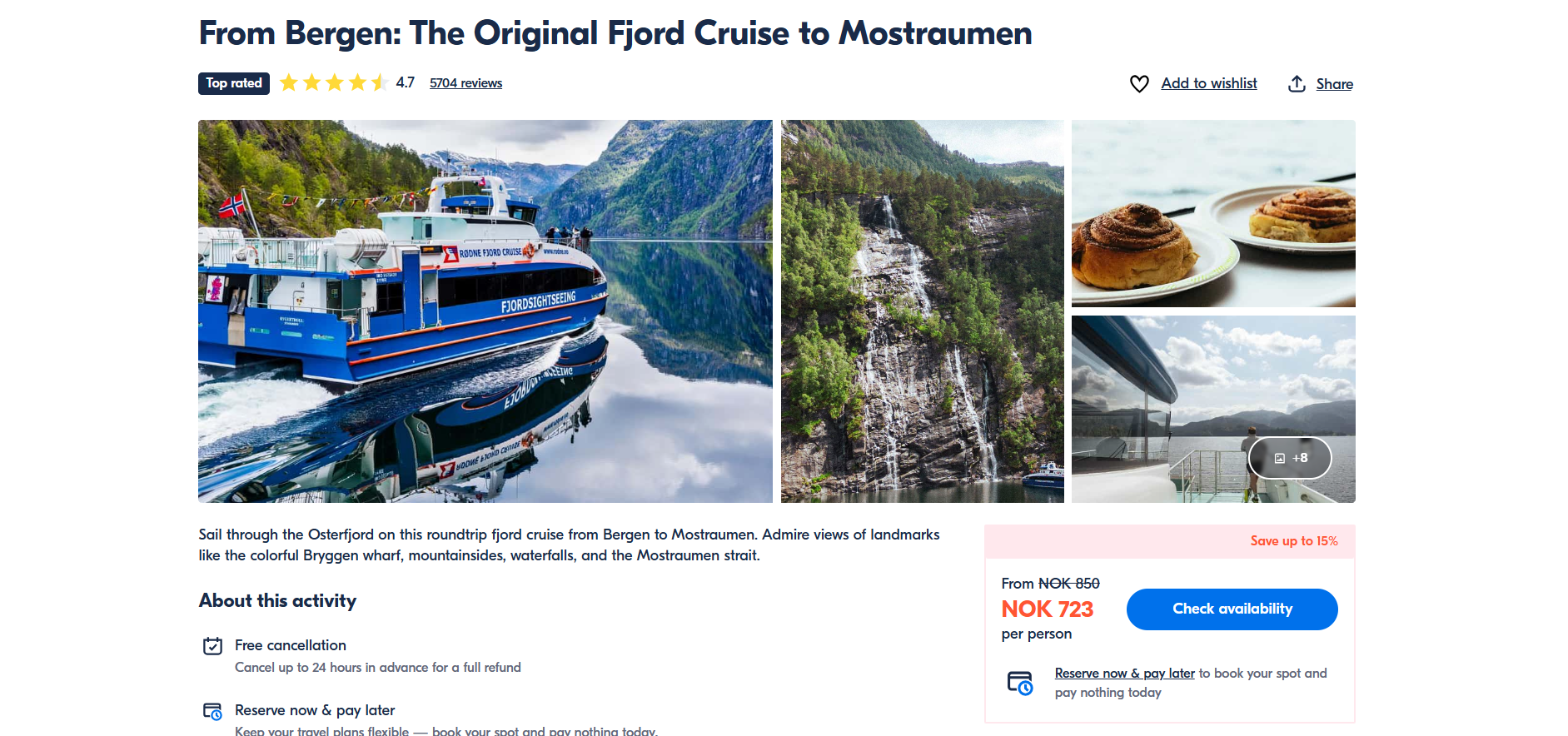
Task: Click the Free cancellation heading
Action: point(291,645)
